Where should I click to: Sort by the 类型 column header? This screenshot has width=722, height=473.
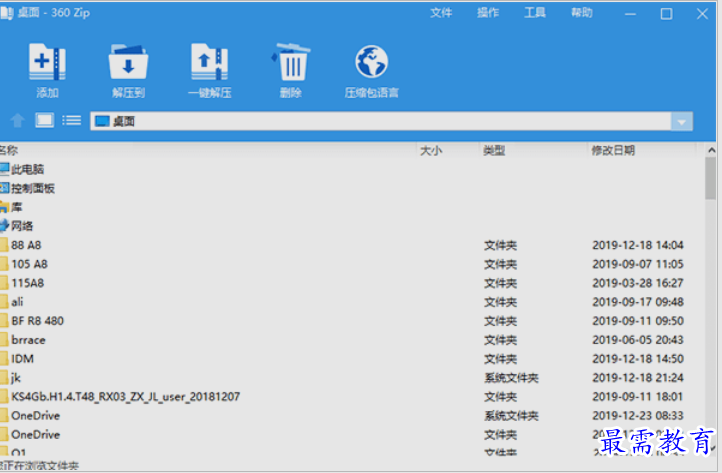494,150
